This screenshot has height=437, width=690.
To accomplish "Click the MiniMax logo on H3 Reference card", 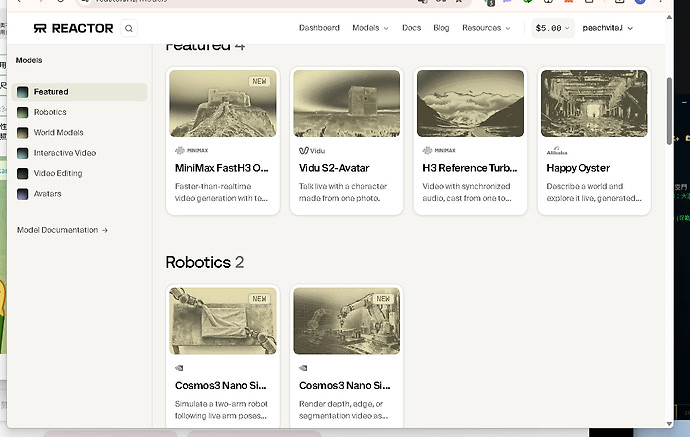I will (x=439, y=151).
